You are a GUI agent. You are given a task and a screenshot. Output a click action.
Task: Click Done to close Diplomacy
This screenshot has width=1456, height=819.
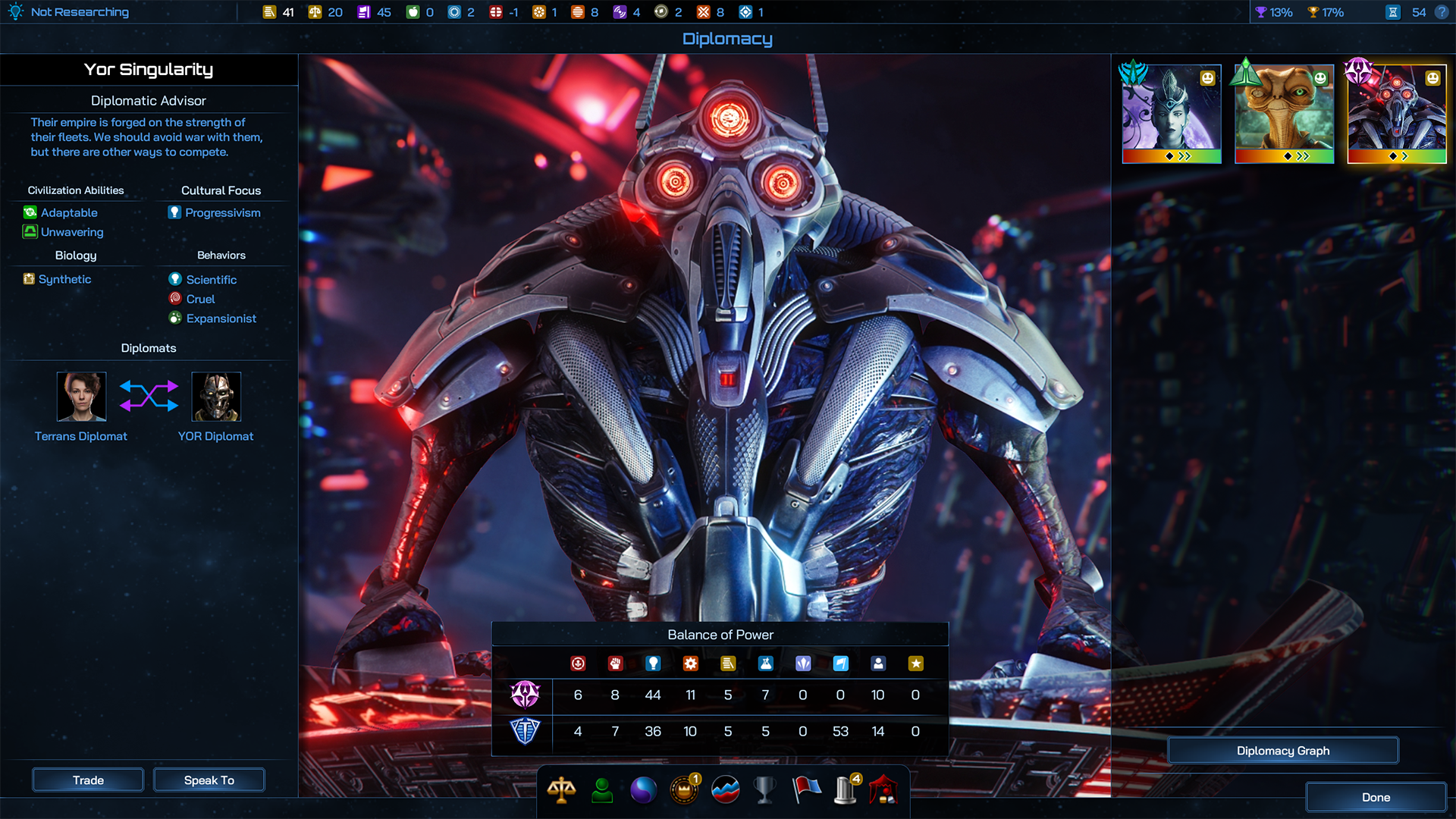(x=1376, y=797)
